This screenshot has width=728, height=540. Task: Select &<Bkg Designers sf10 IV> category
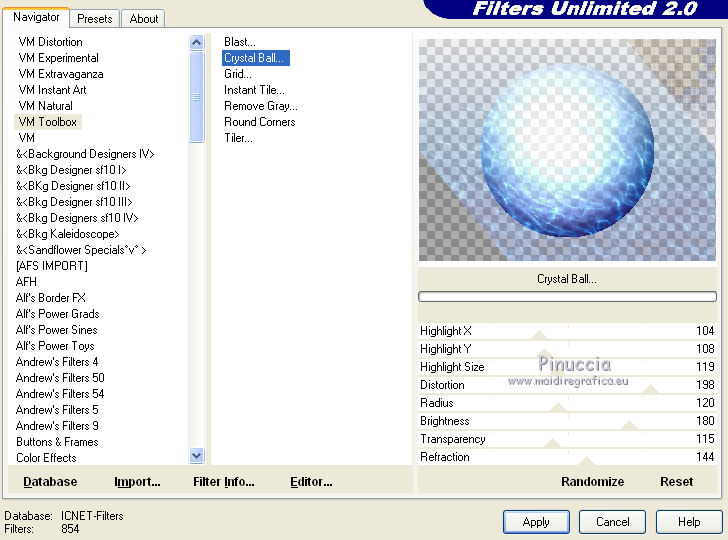[x=77, y=218]
